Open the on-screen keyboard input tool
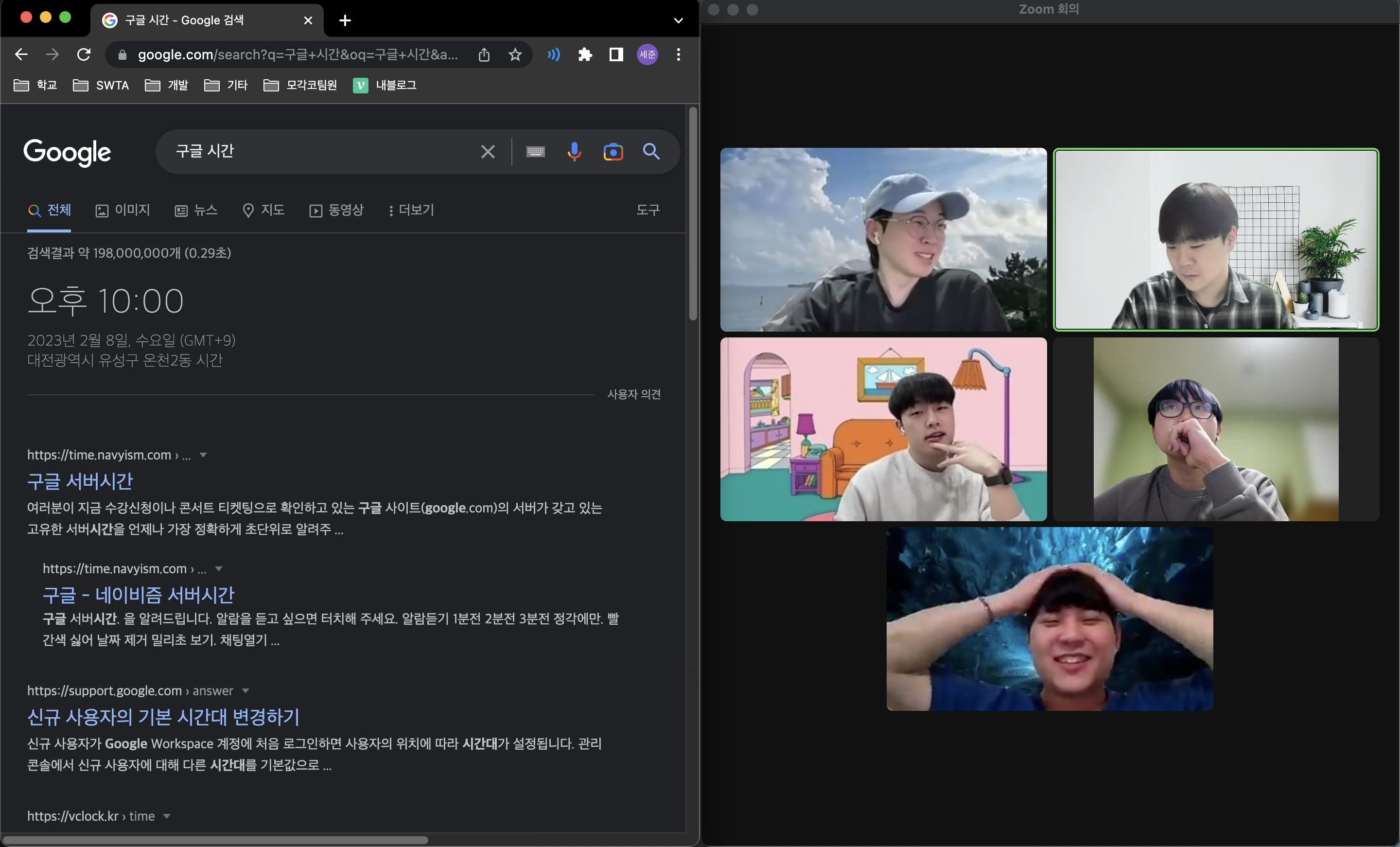Viewport: 1400px width, 847px height. pos(535,152)
